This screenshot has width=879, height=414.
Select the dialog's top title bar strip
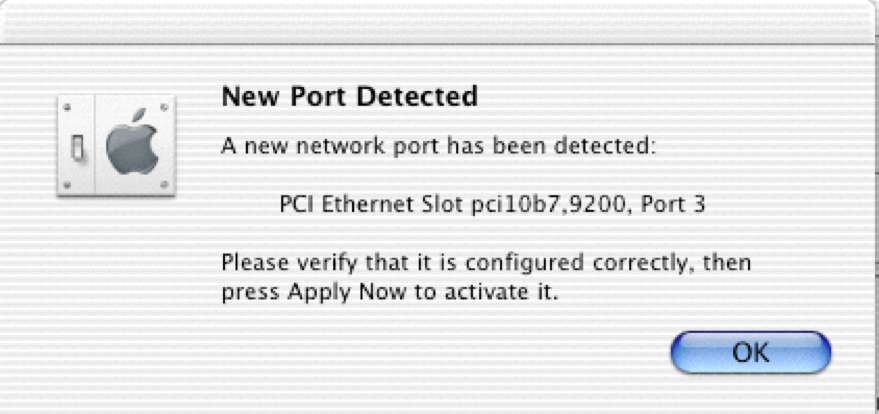pyautogui.click(x=439, y=22)
